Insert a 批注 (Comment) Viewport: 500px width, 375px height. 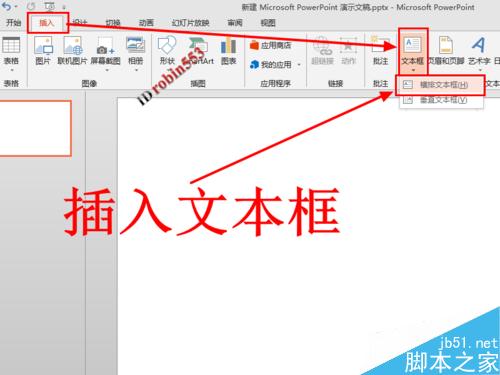380,50
